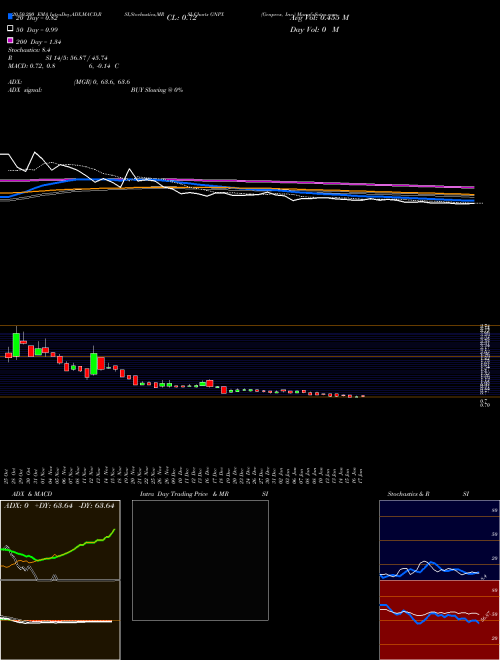Image resolution: width=500 pixels, height=660 pixels.
Task: Click the 'BUY Slowing @ 0%' signal text
Action: tap(157, 90)
